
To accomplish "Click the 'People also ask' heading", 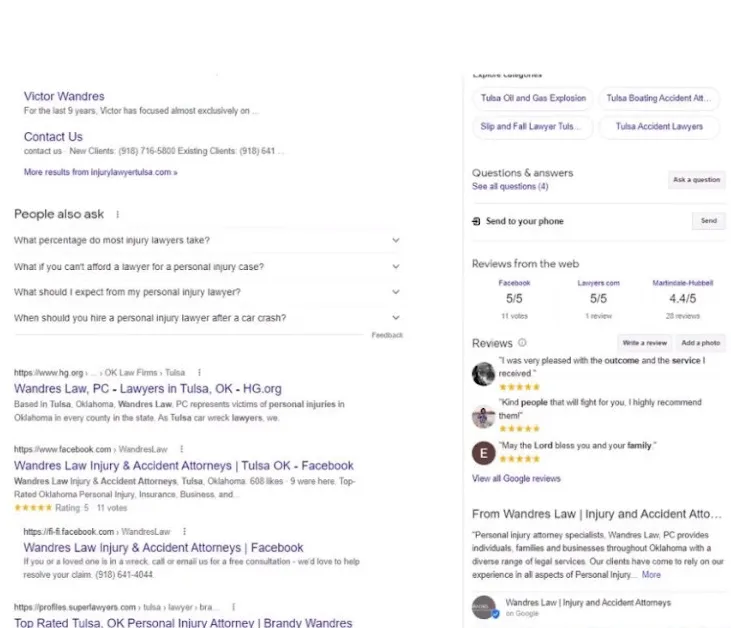I will (x=59, y=214).
